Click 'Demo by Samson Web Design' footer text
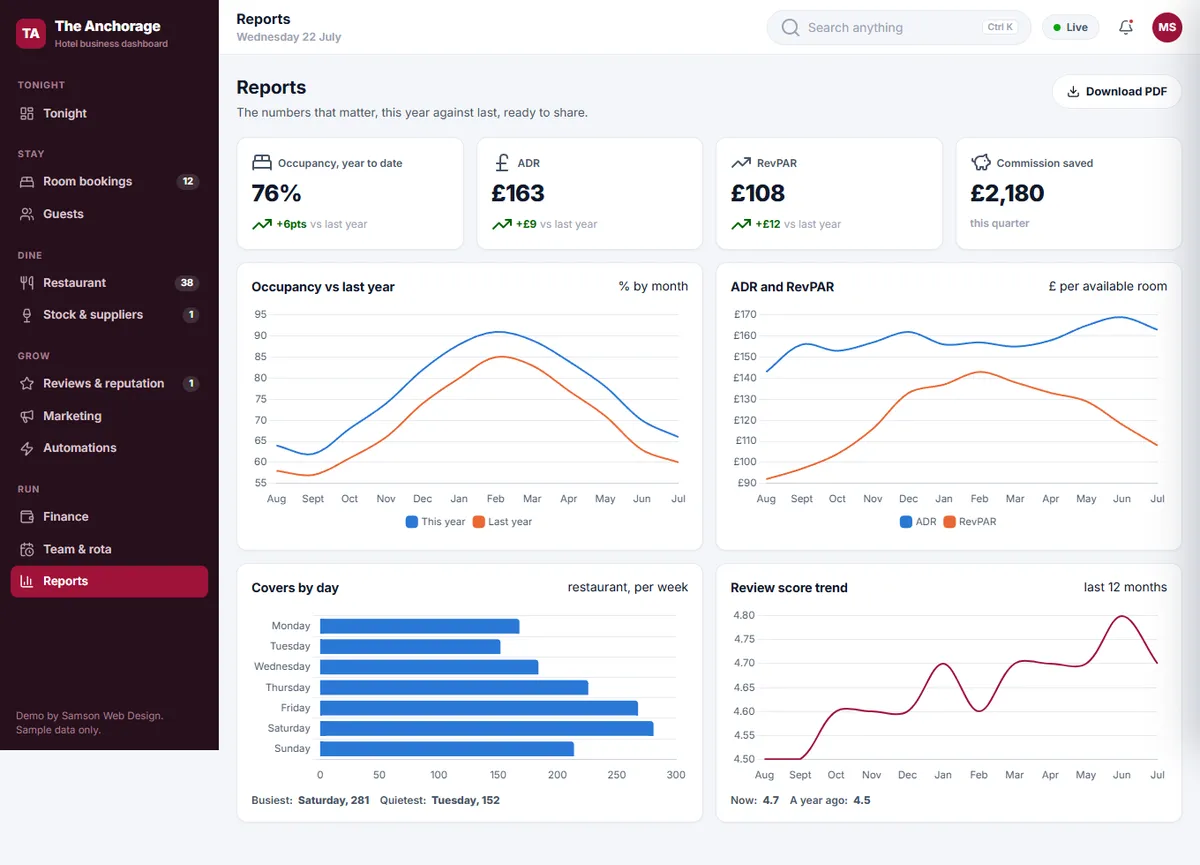Image resolution: width=1200 pixels, height=865 pixels. 90,716
